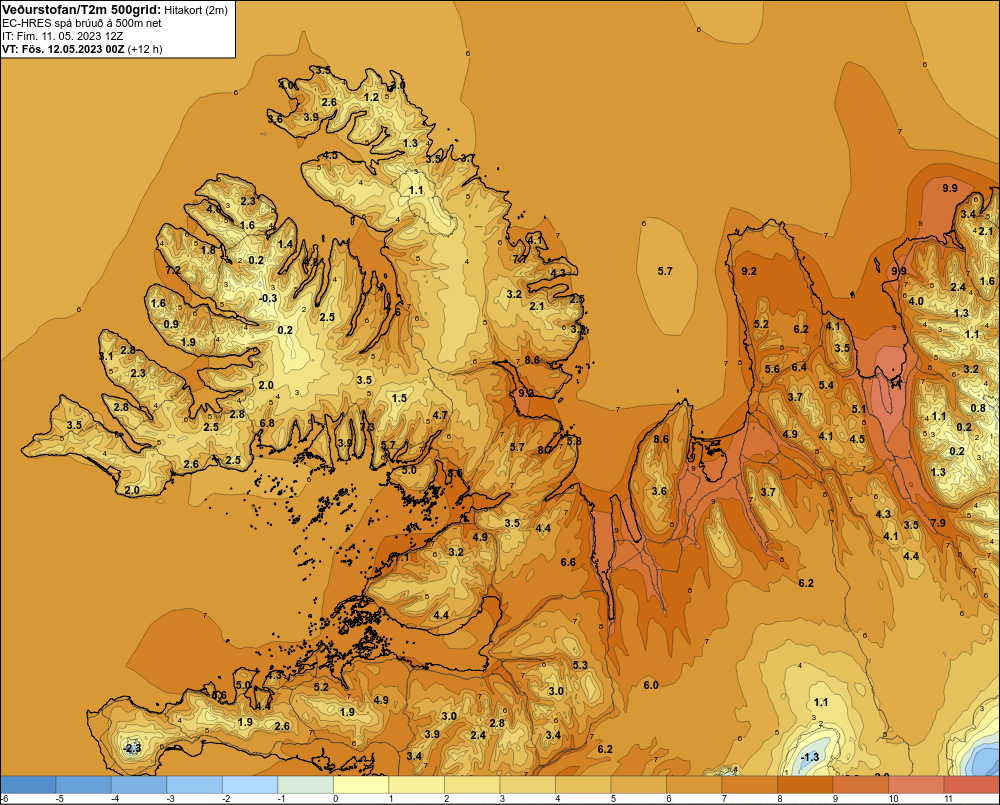Click the 'VT: Fös. 12.05.2023 00Z' valid time
Image resolution: width=1000 pixels, height=805 pixels.
click(63, 49)
